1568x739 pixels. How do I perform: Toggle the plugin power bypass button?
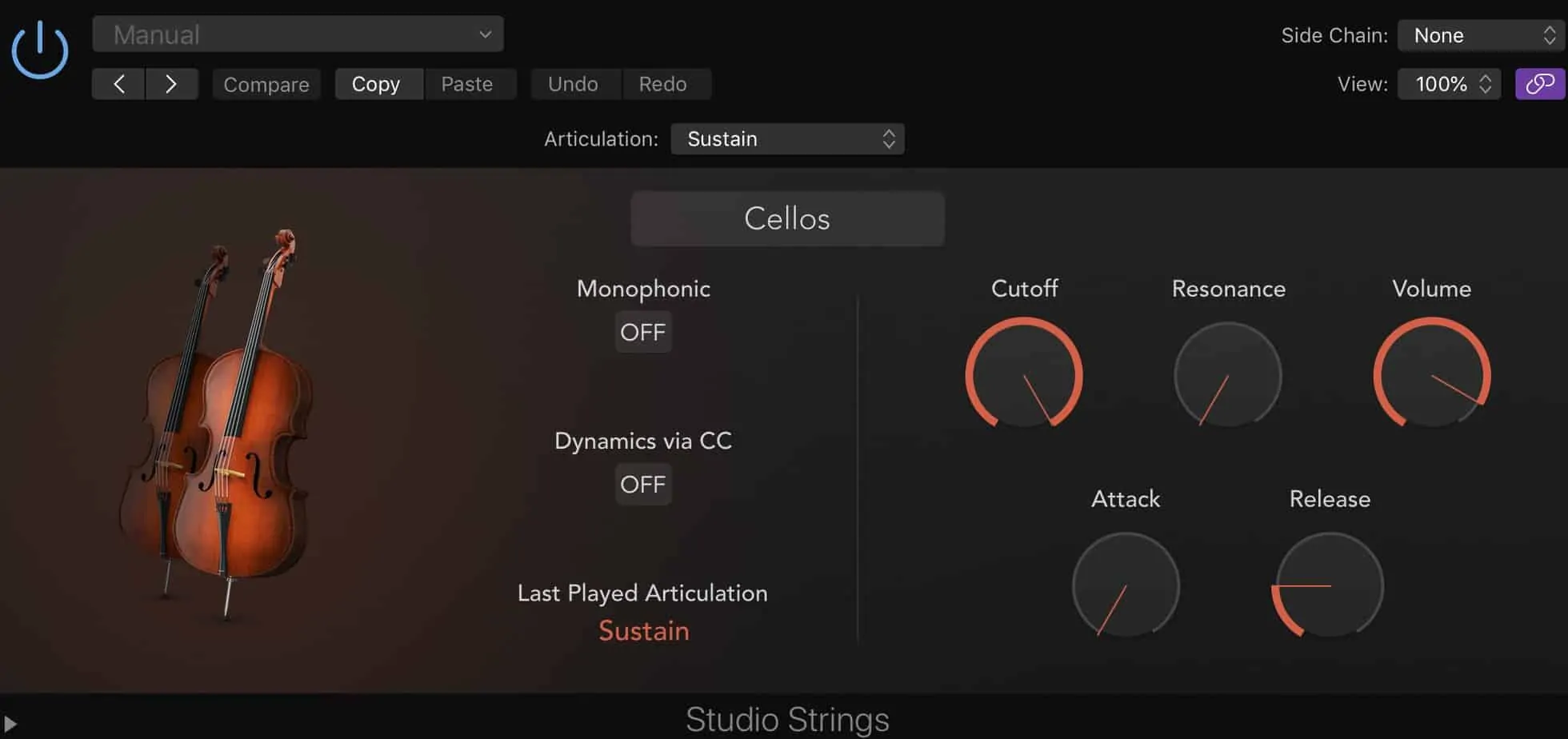pos(40,50)
